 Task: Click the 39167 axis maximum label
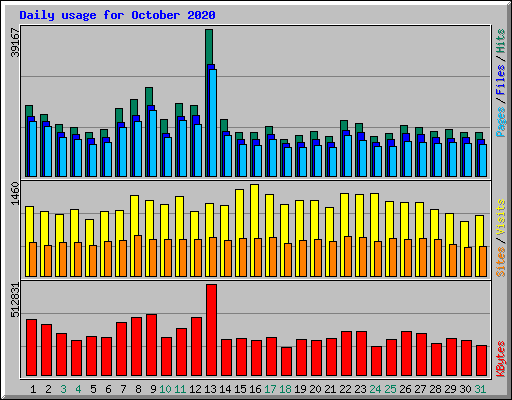(15, 43)
